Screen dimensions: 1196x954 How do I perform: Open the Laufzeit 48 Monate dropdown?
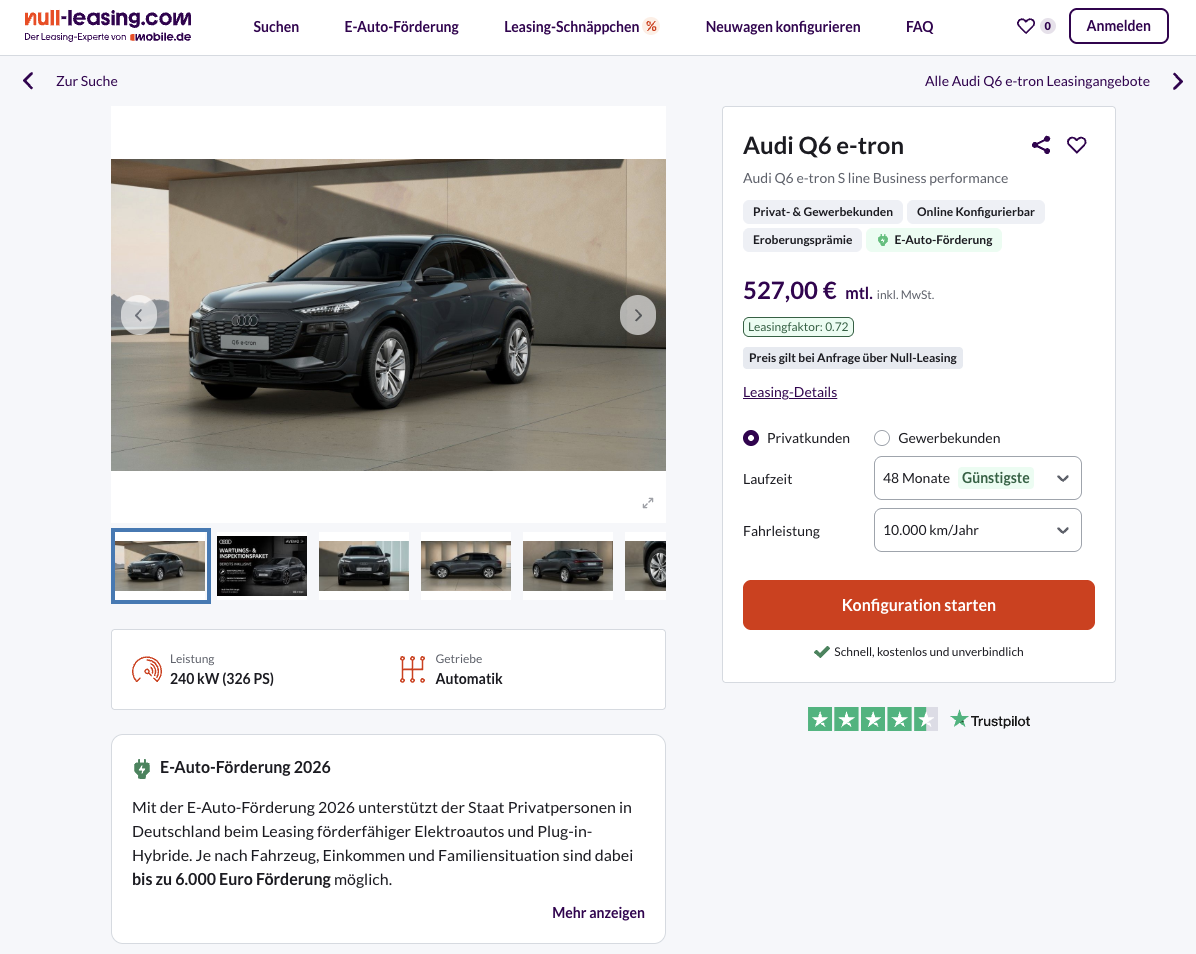point(977,478)
